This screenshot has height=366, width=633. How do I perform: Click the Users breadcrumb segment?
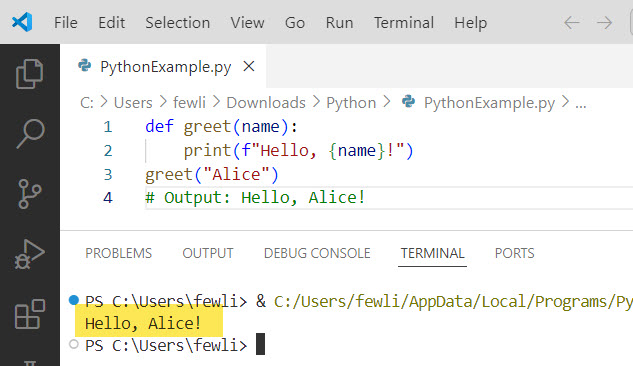coord(133,102)
